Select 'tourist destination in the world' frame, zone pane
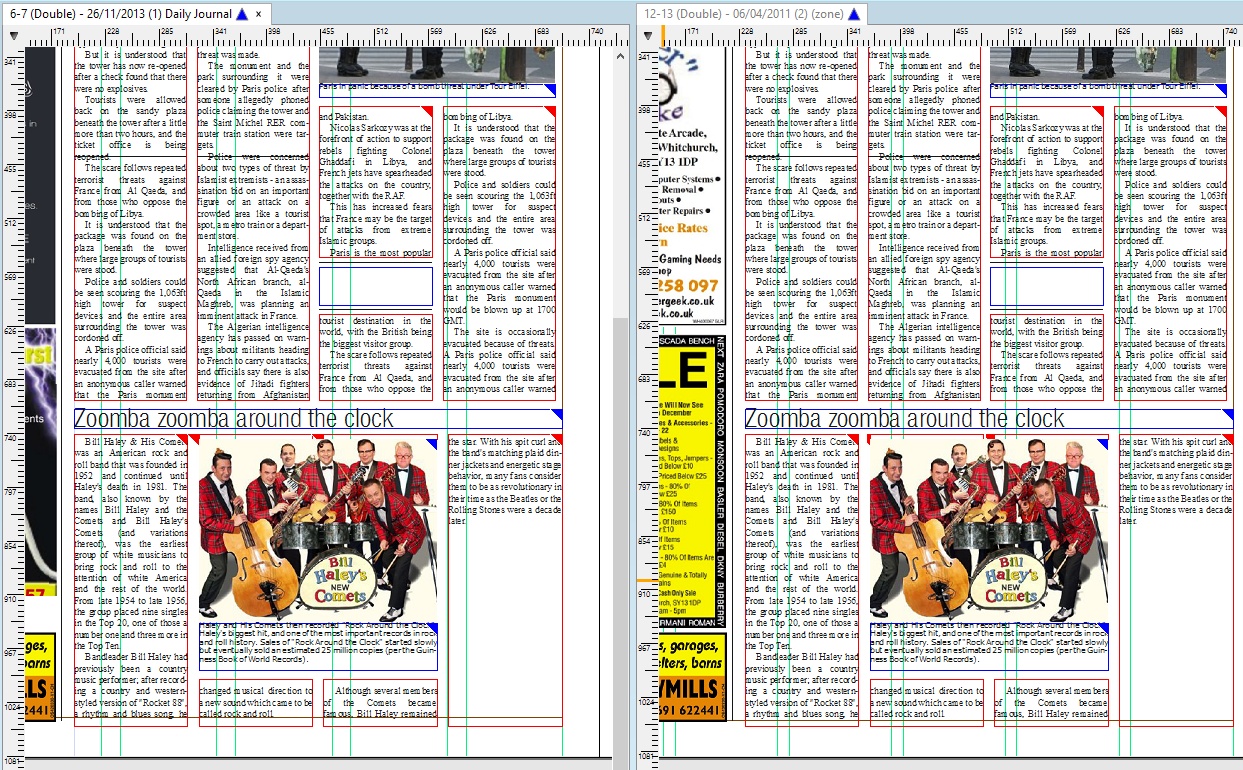This screenshot has height=770, width=1243. coord(1046,358)
